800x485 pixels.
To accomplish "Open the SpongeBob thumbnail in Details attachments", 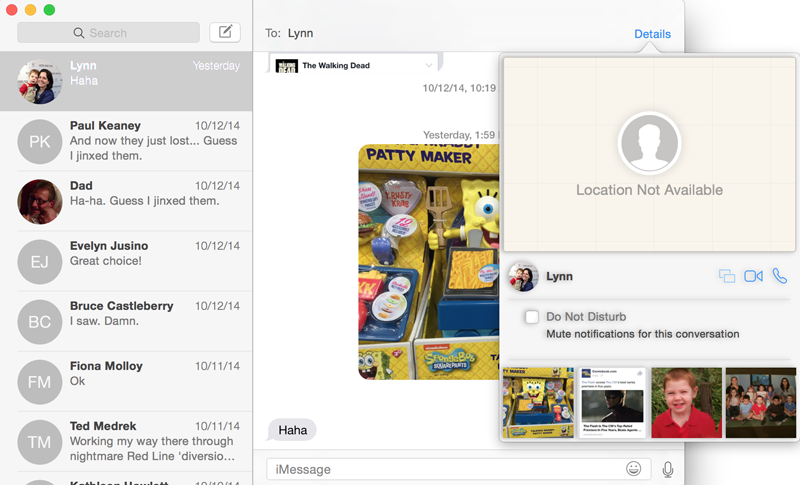I will [538, 402].
